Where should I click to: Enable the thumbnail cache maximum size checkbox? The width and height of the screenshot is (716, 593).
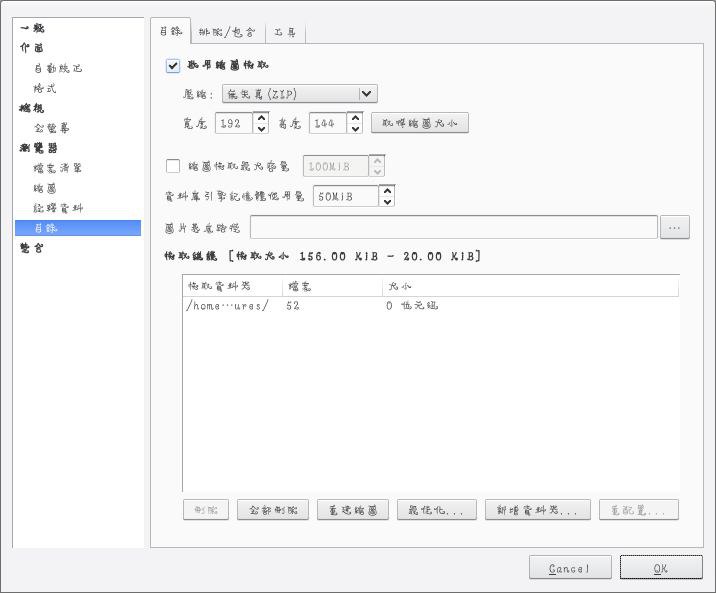click(173, 166)
